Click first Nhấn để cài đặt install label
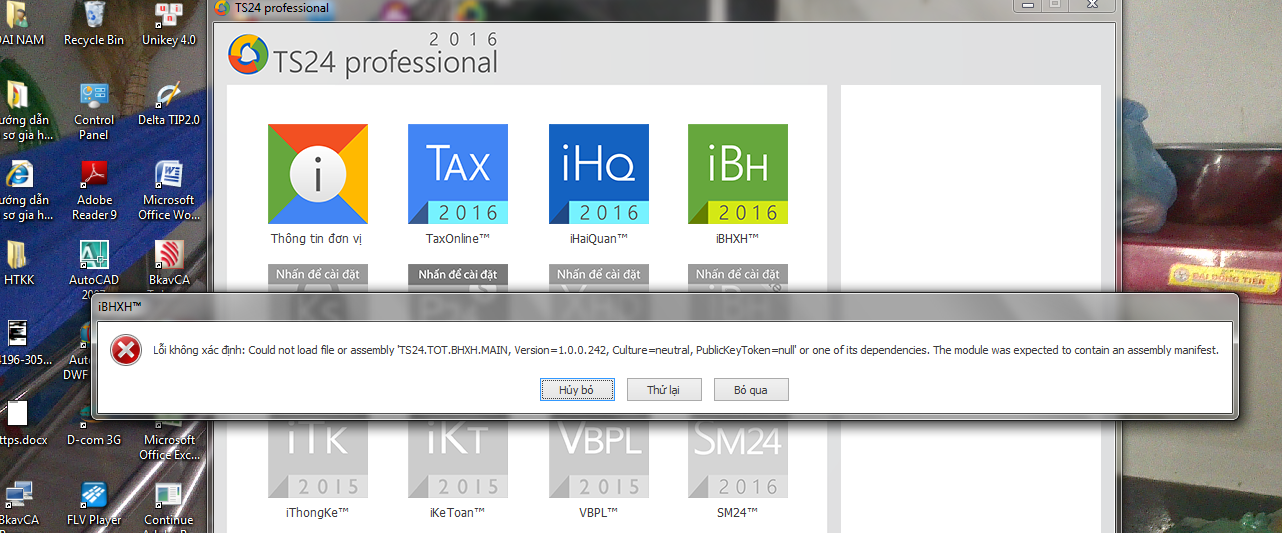Viewport: 1282px width, 533px height. coord(317,274)
